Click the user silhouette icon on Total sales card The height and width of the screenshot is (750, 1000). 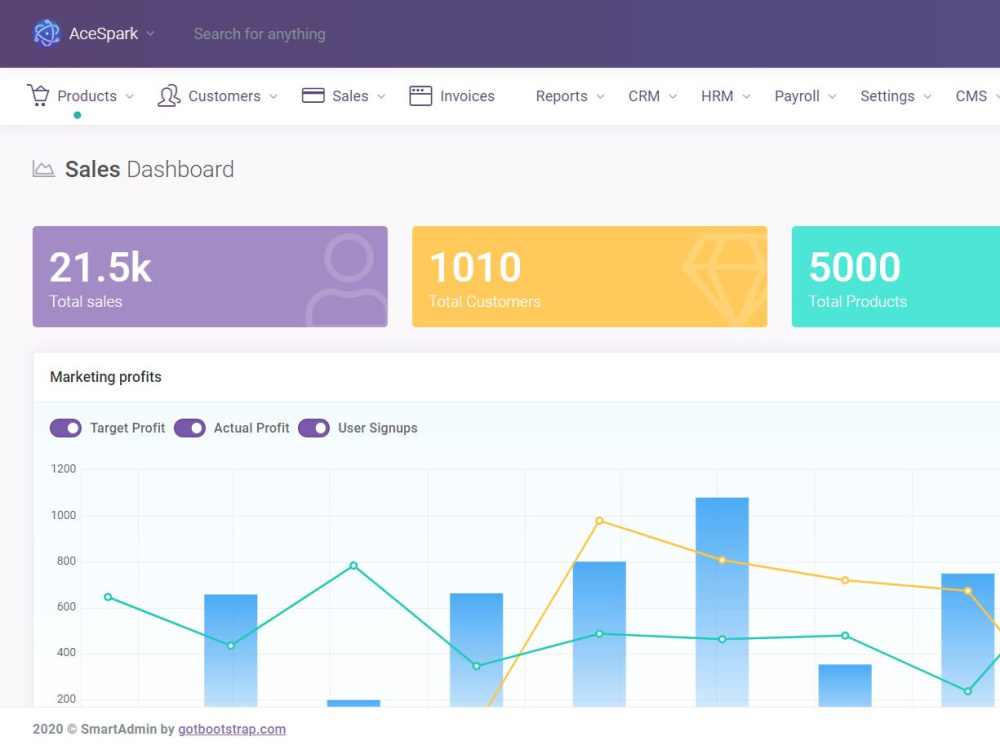tap(347, 280)
